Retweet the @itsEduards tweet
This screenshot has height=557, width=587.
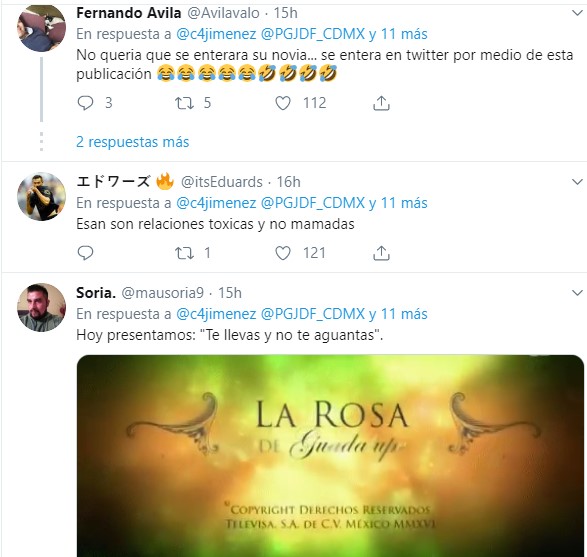(x=185, y=253)
